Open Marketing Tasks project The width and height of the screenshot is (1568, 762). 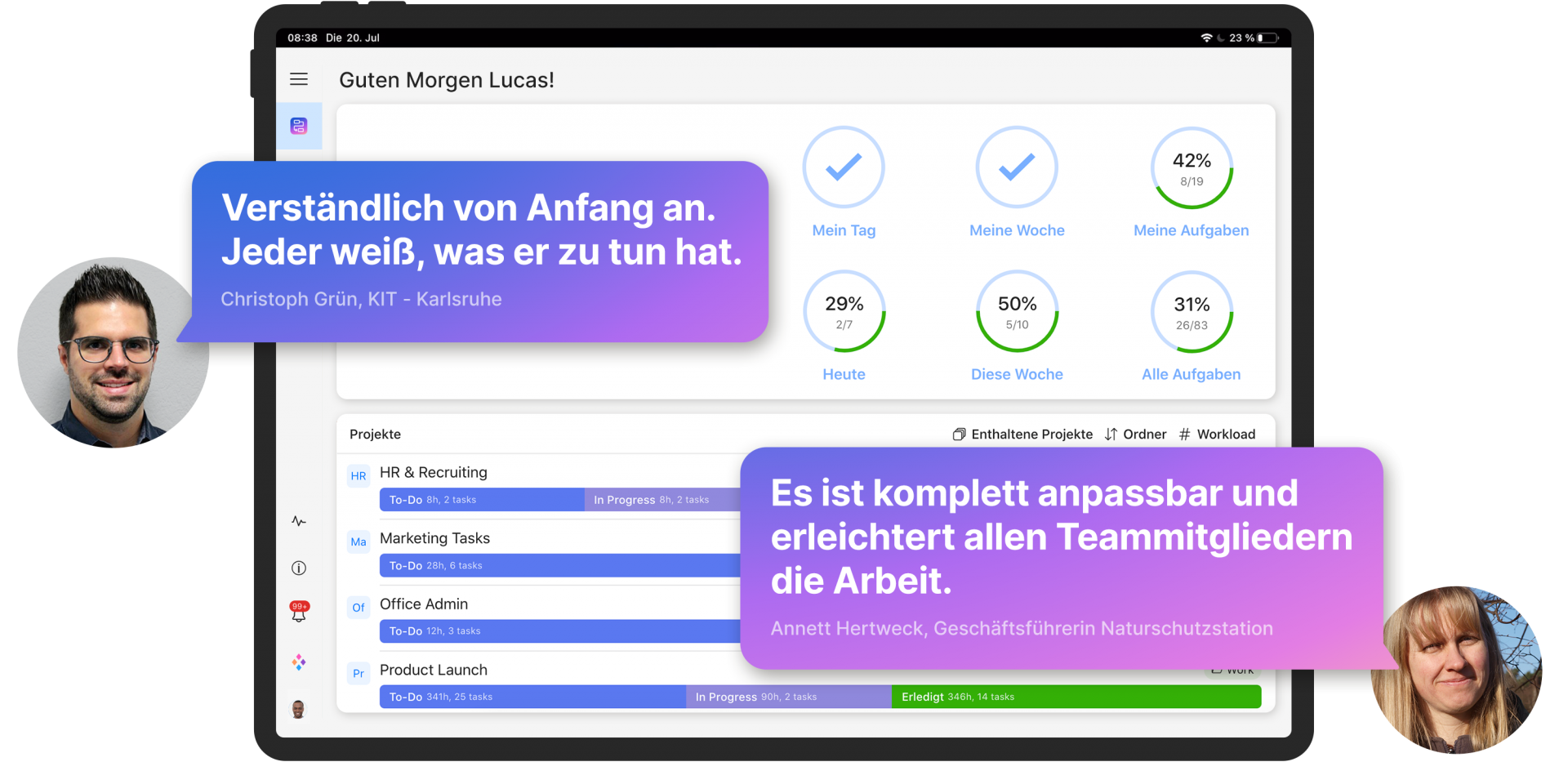(x=434, y=538)
